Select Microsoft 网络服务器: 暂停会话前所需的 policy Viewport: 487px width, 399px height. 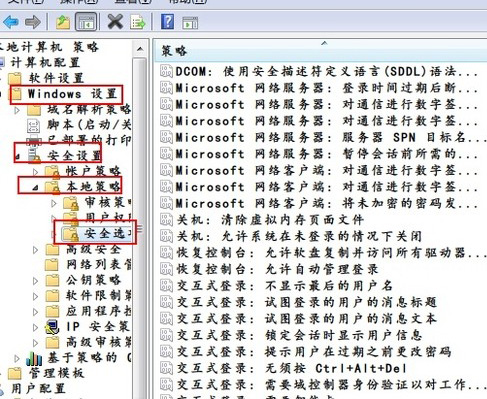(327, 154)
